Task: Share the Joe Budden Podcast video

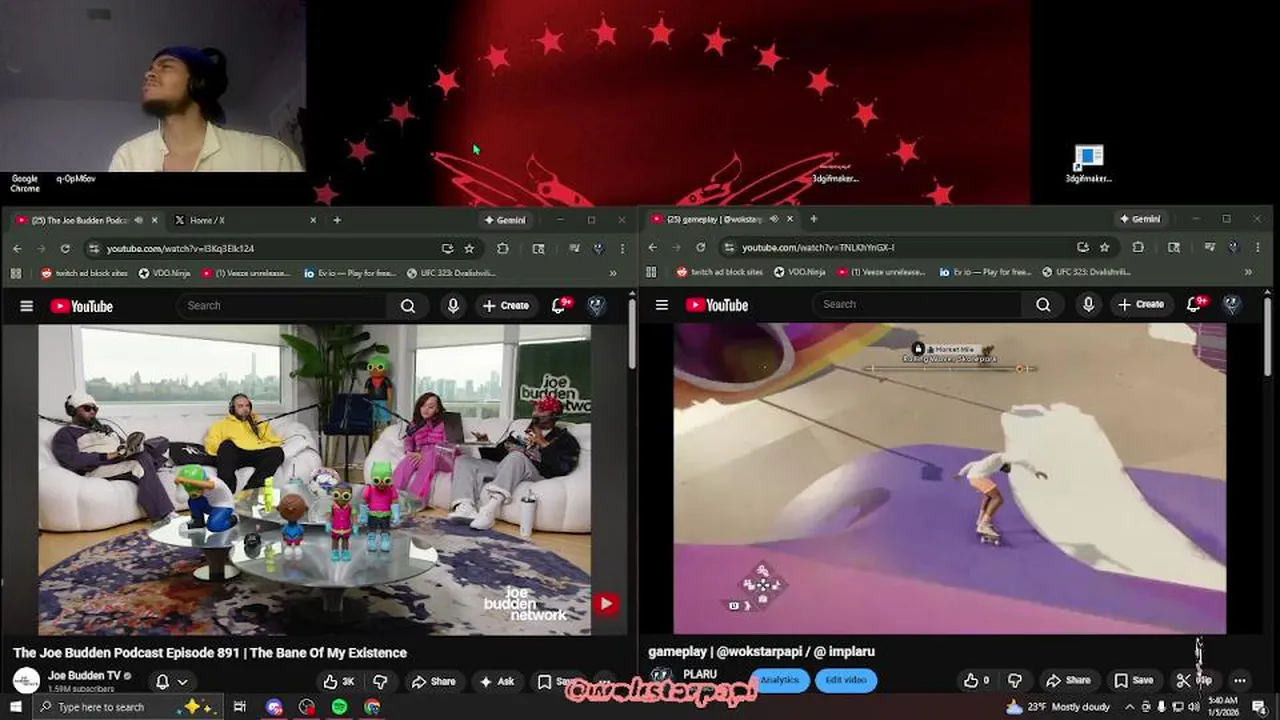Action: click(x=433, y=682)
